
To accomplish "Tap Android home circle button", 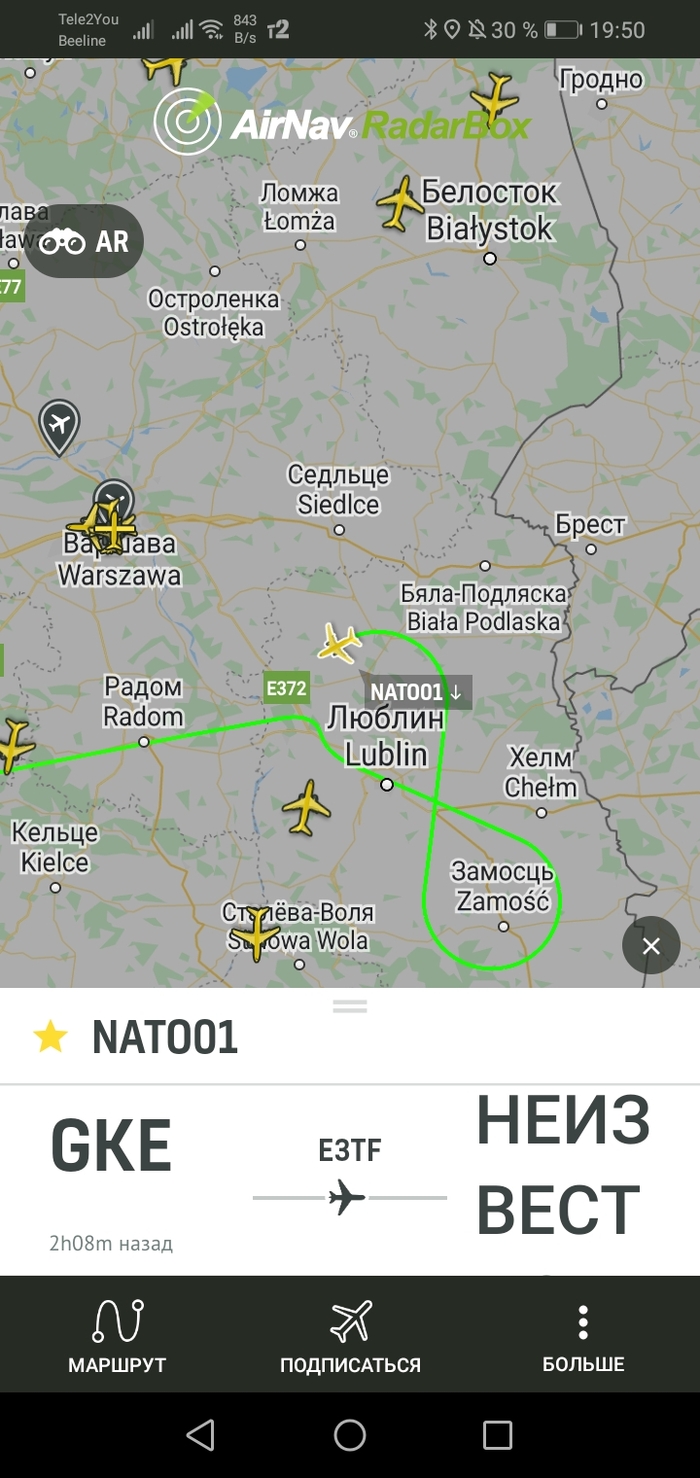I will click(x=350, y=1435).
